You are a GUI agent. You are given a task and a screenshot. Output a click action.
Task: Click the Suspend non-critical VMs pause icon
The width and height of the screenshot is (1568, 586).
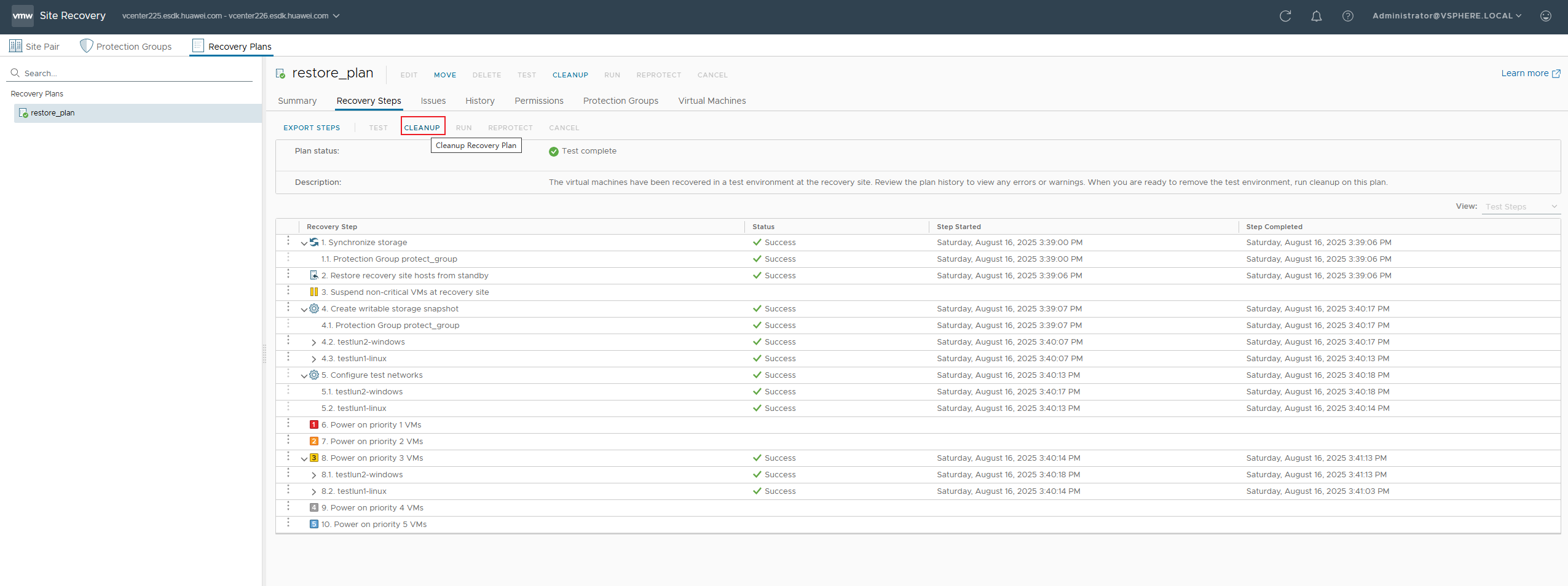click(314, 292)
